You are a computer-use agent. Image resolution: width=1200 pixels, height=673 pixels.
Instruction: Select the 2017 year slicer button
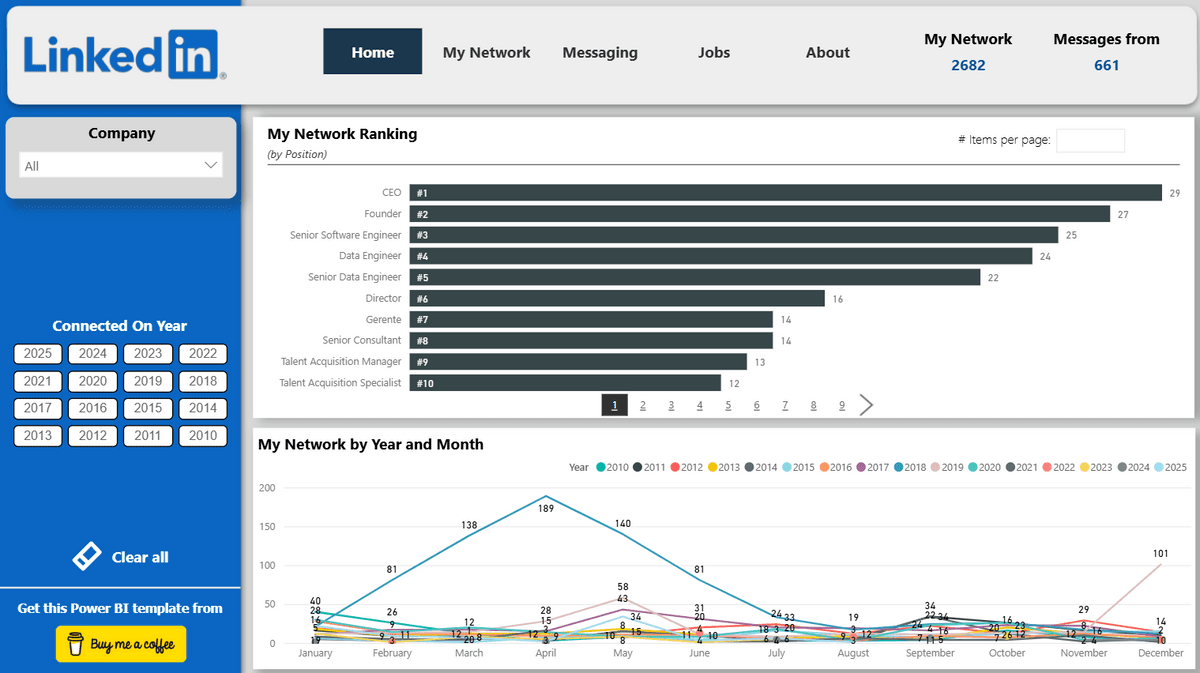click(x=38, y=408)
